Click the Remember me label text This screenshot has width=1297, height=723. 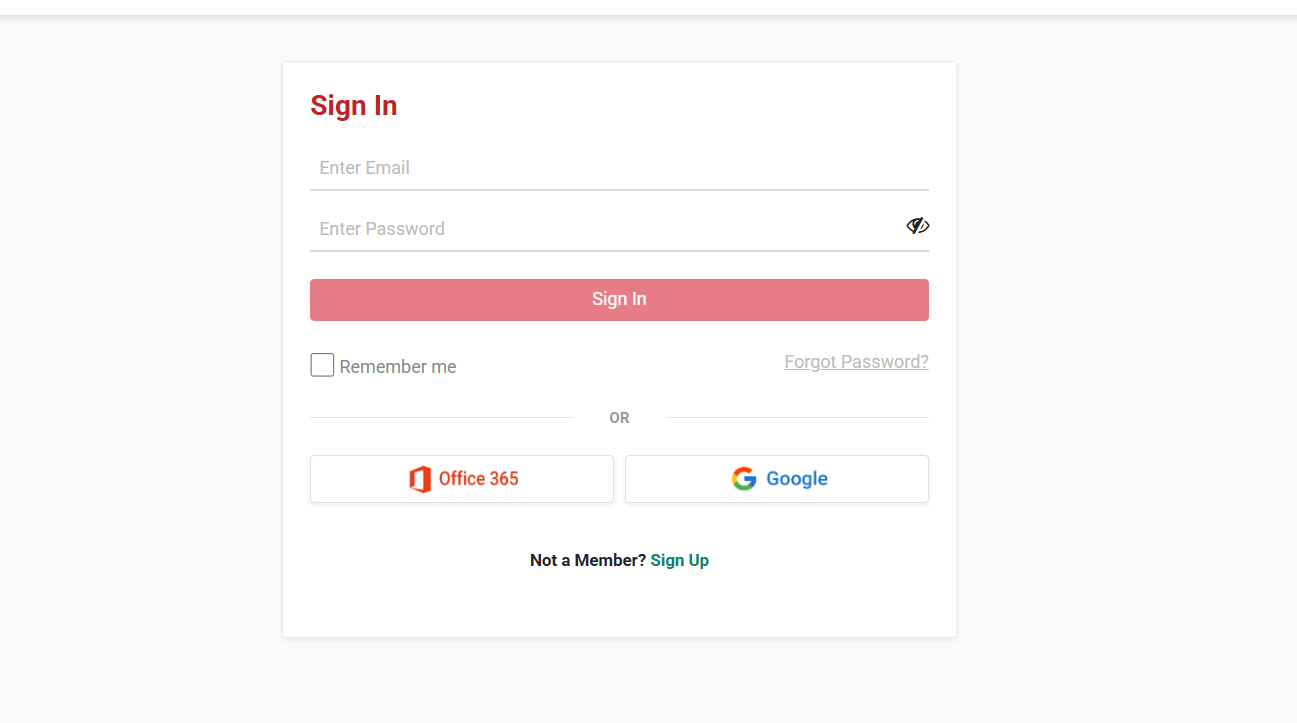(398, 367)
